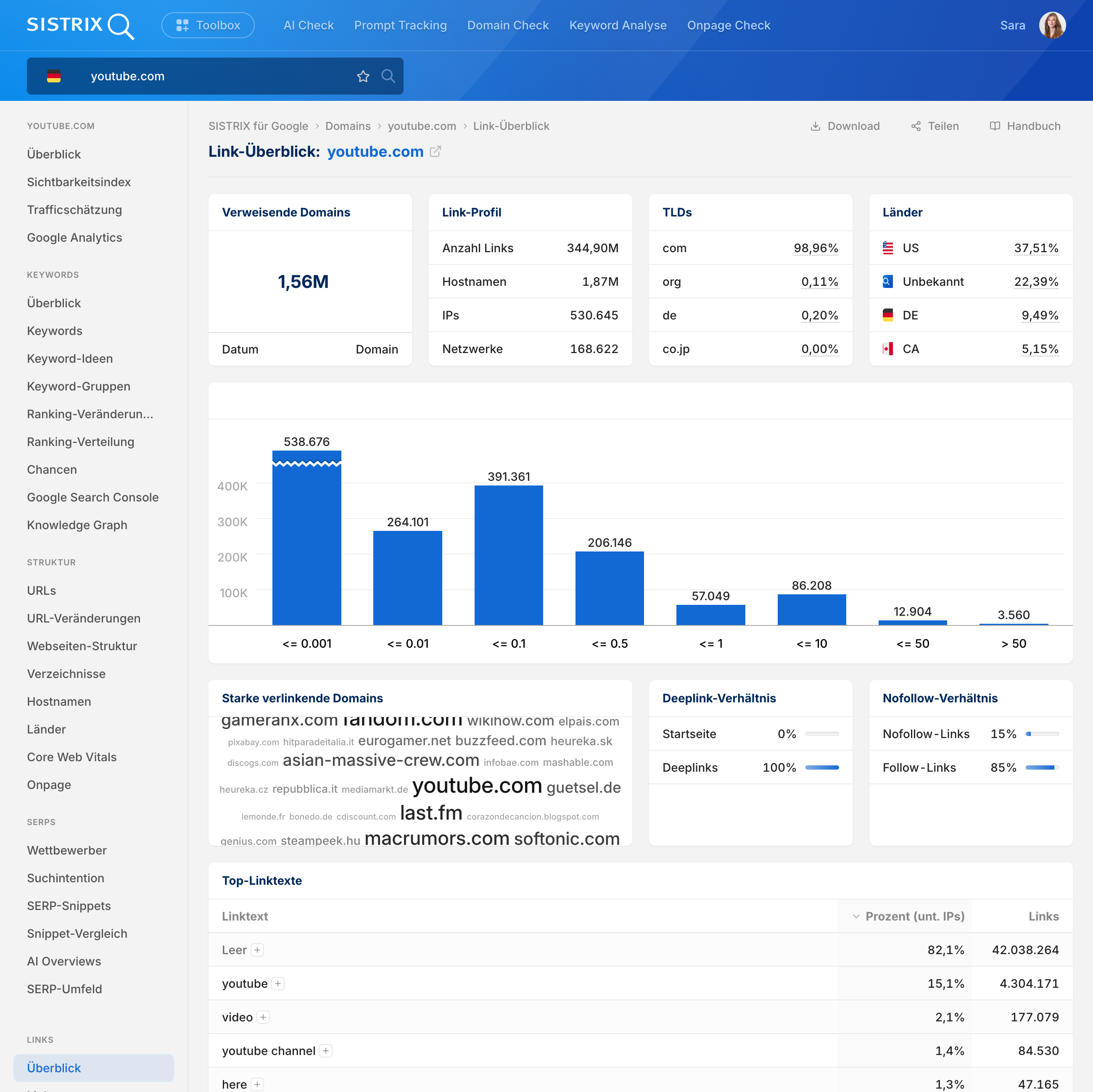Click the Follow-Links progress bar

click(x=1042, y=768)
